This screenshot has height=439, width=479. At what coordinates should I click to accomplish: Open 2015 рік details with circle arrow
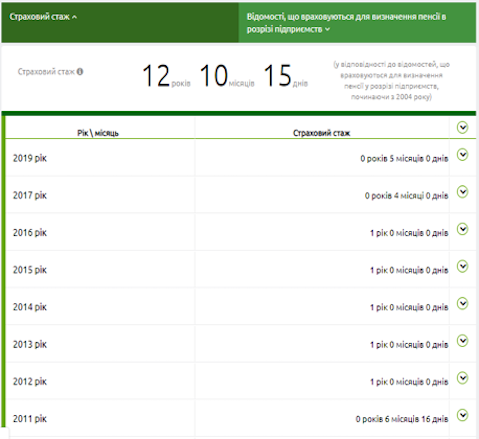pyautogui.click(x=462, y=266)
